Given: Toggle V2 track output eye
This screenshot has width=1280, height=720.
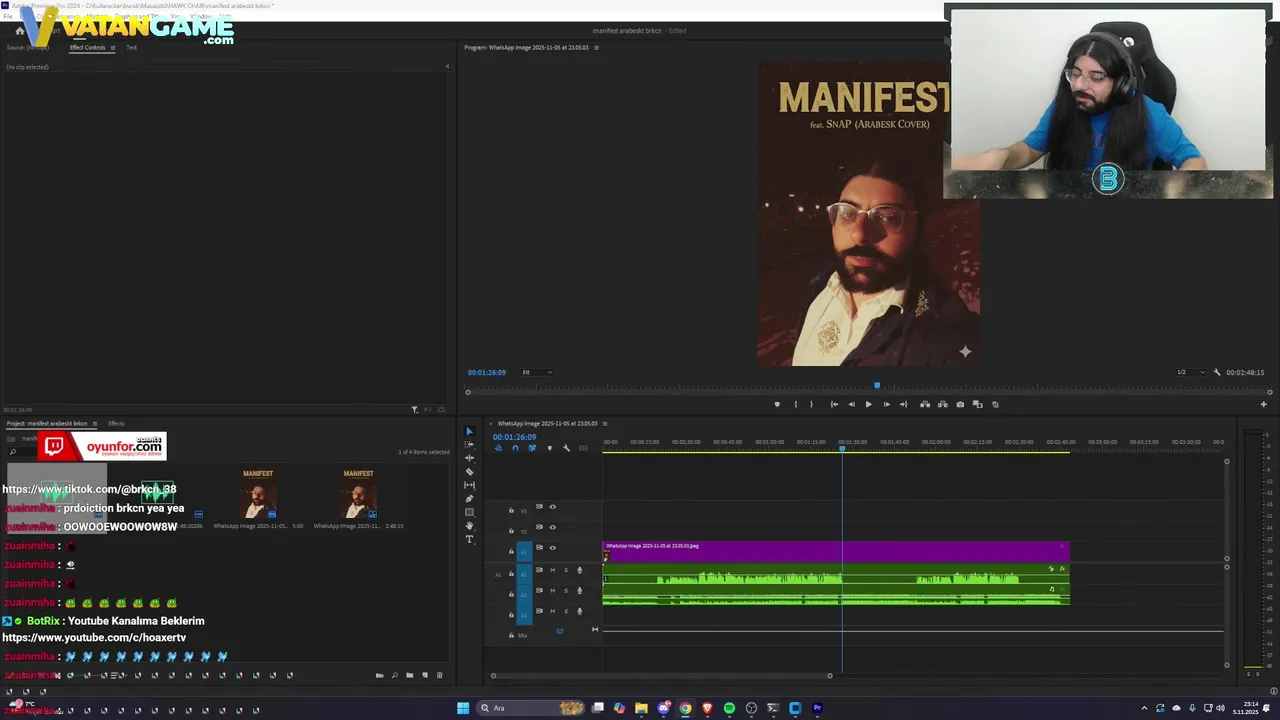Looking at the screenshot, I should pos(552,527).
